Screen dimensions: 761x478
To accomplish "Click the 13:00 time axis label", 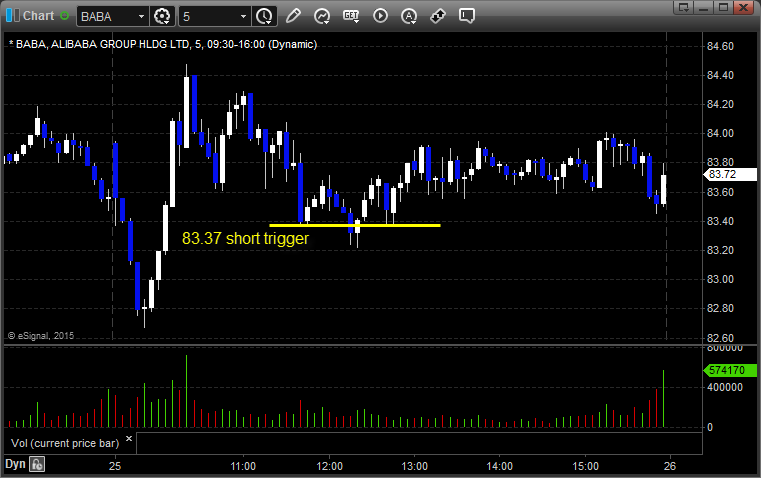I will point(414,466).
